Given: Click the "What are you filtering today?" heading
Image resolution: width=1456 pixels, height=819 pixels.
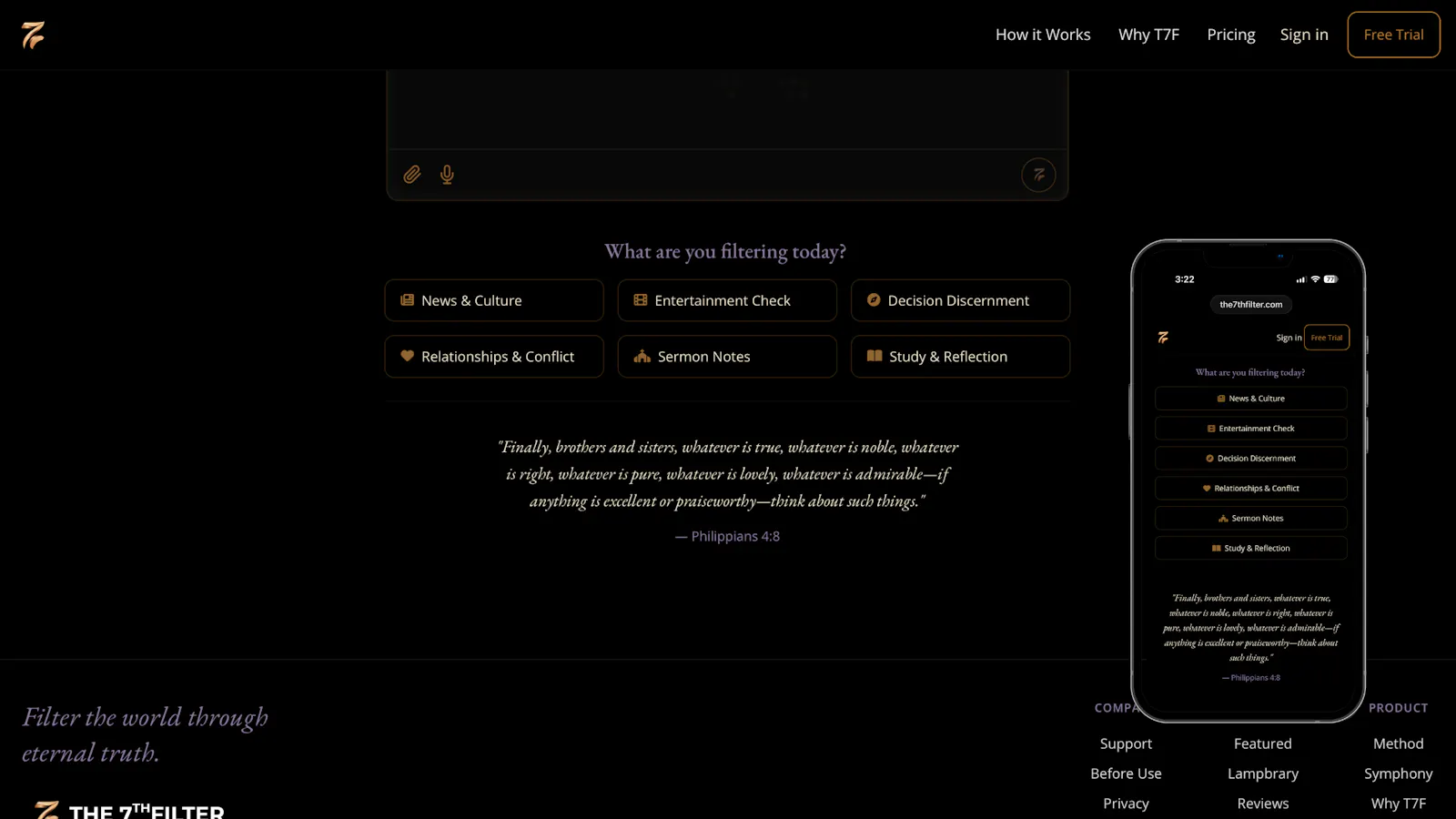Looking at the screenshot, I should coord(725,251).
